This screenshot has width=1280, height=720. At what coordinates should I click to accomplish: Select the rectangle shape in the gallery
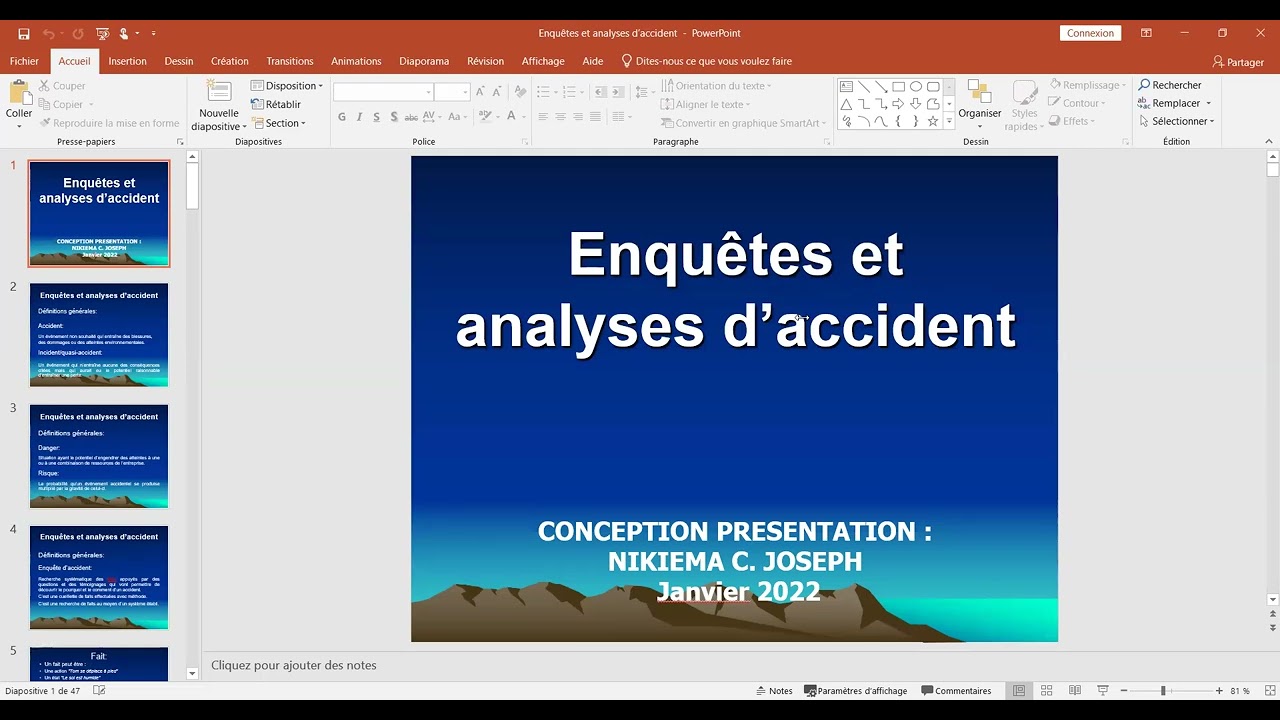tap(898, 87)
